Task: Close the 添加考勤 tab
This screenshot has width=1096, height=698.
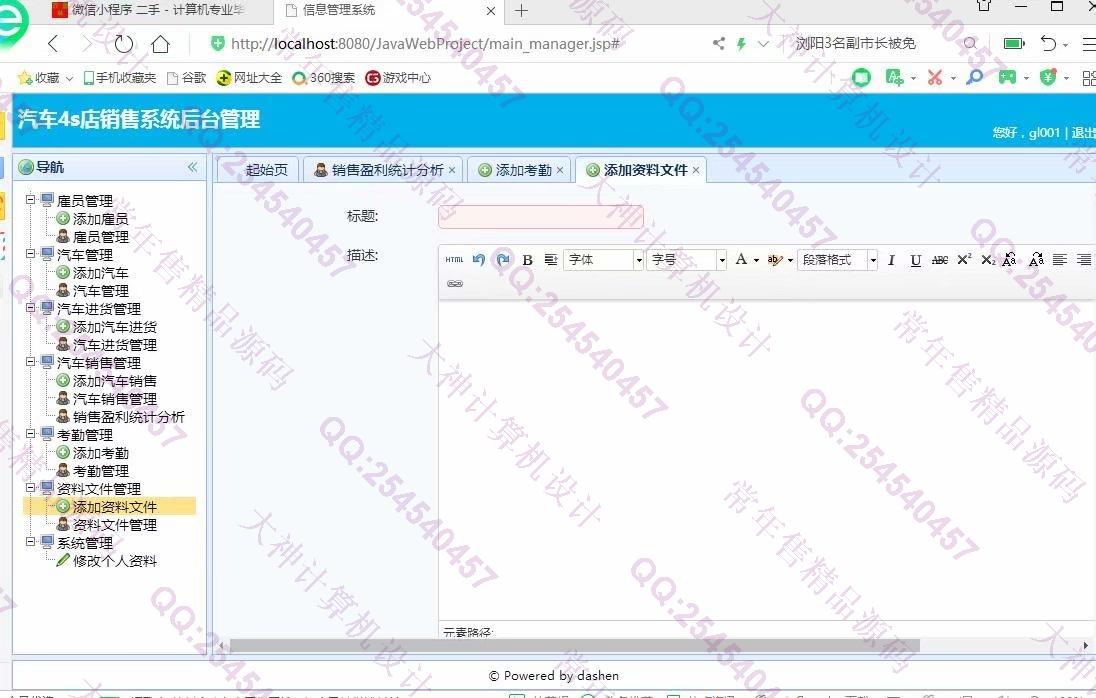Action: [560, 170]
